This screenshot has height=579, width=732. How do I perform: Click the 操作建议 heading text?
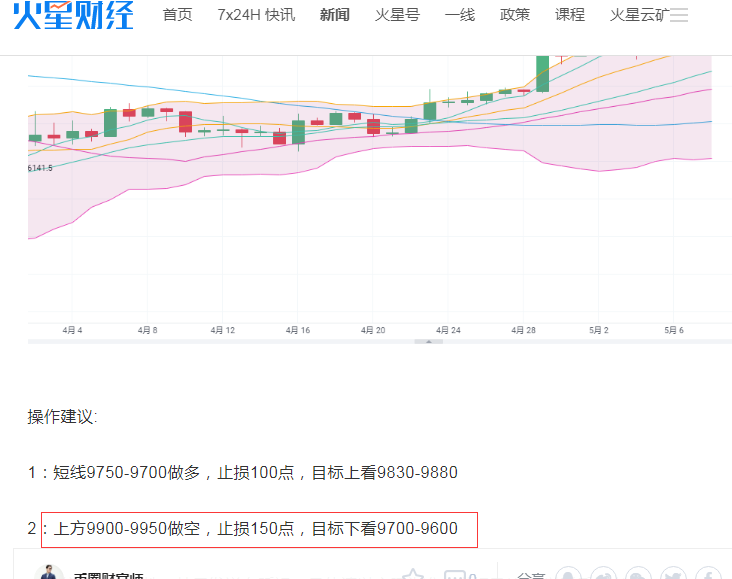tap(62, 417)
